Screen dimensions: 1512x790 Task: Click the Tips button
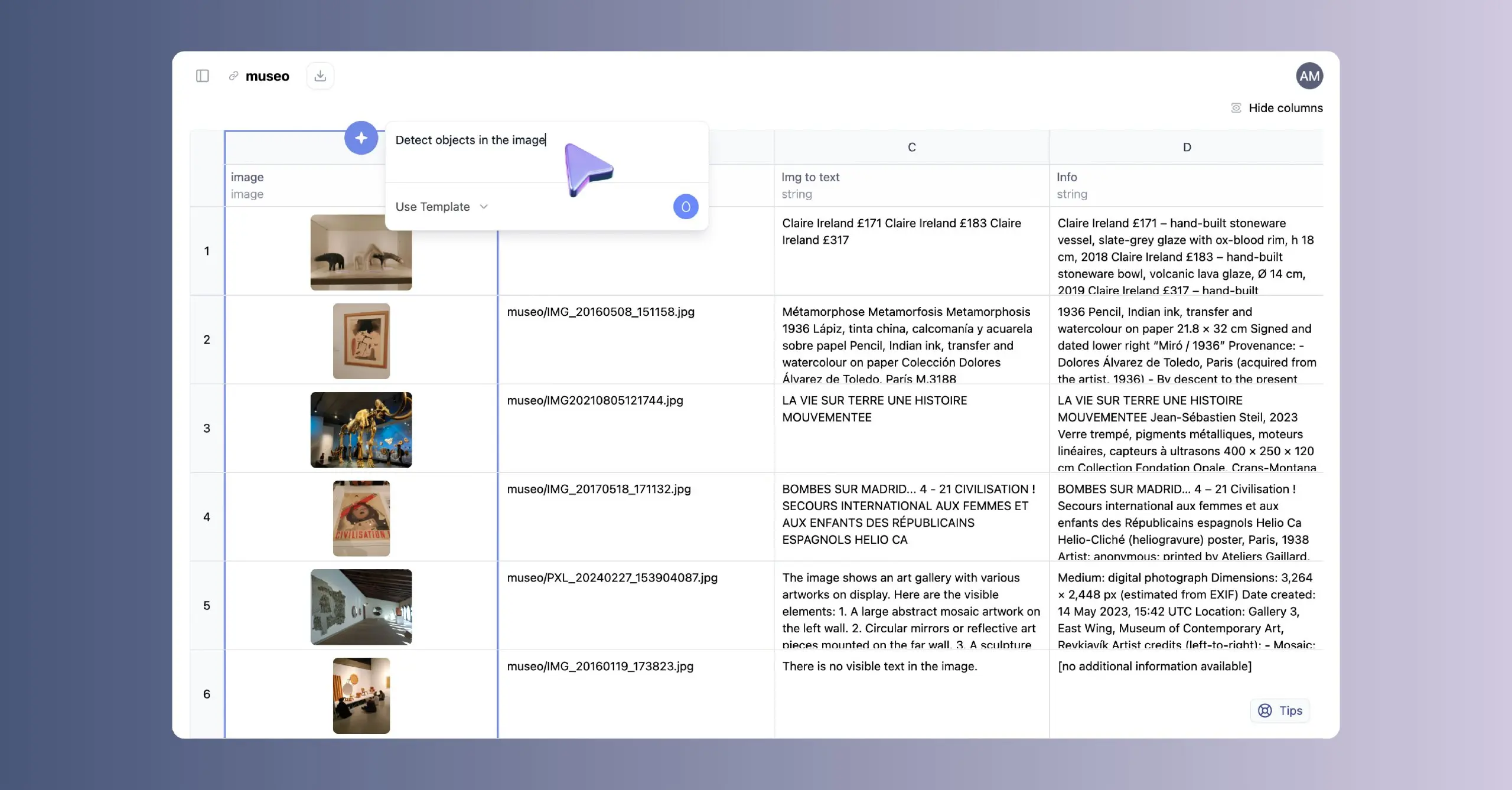coord(1279,710)
